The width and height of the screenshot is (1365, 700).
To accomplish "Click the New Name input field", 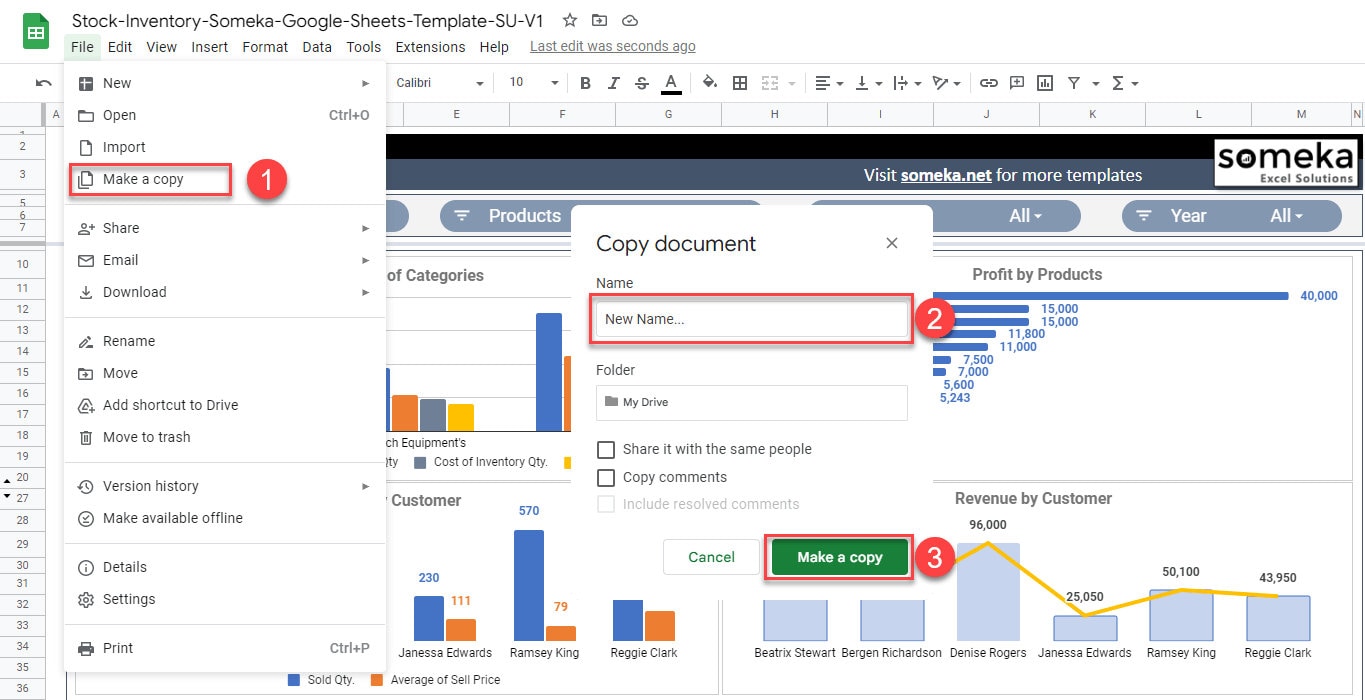I will coord(751,317).
